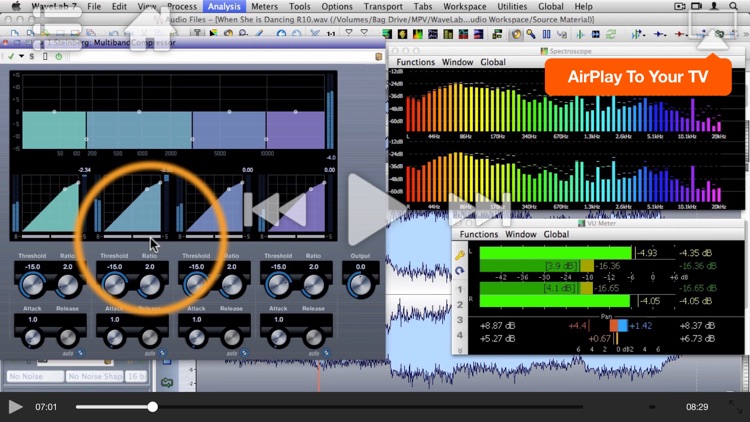The width and height of the screenshot is (750, 422).
Task: Click the user account icon in menu bar
Action: pyautogui.click(x=714, y=6)
